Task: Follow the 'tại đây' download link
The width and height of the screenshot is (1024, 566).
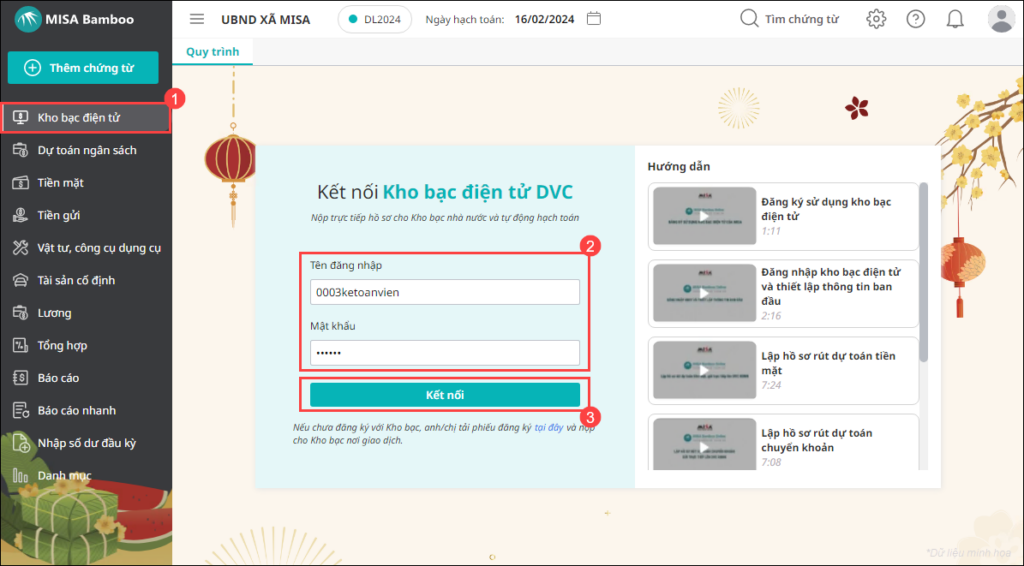Action: coord(549,428)
